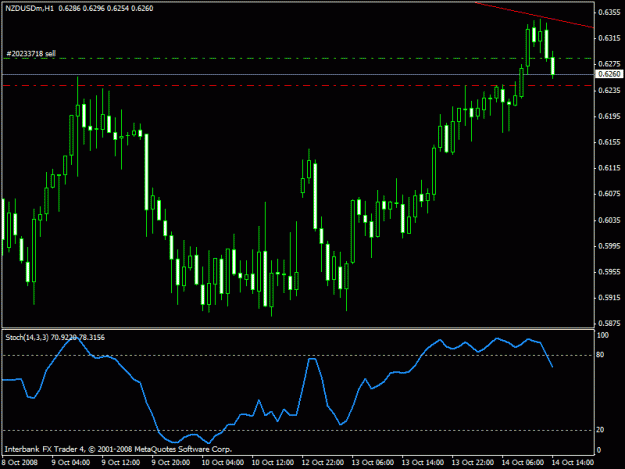Click price scale value 0.6155
This screenshot has height=469, width=625.
609,142
